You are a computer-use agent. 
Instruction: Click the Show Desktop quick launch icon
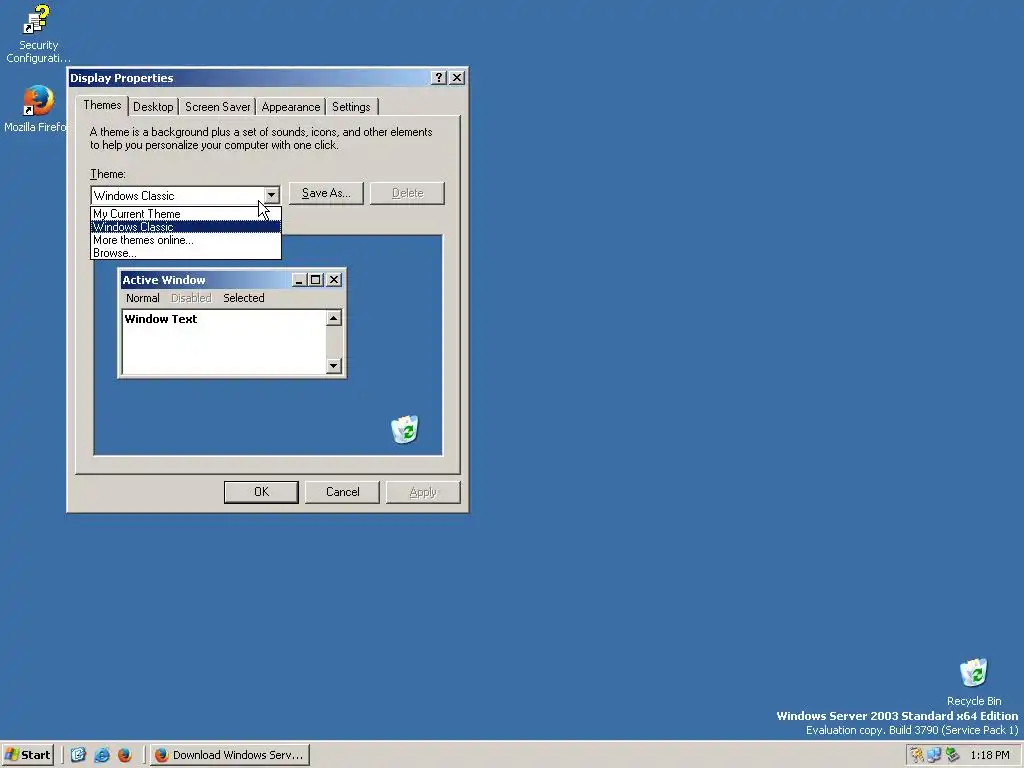[78, 755]
